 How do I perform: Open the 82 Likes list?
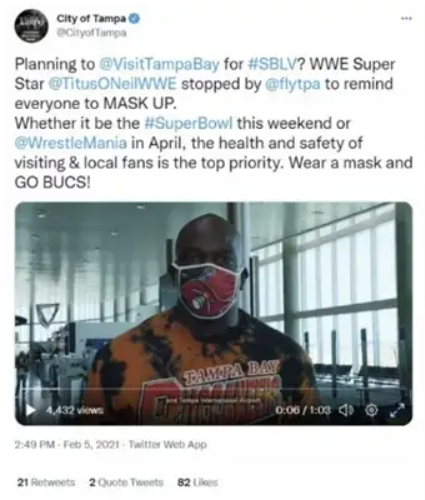(x=197, y=482)
